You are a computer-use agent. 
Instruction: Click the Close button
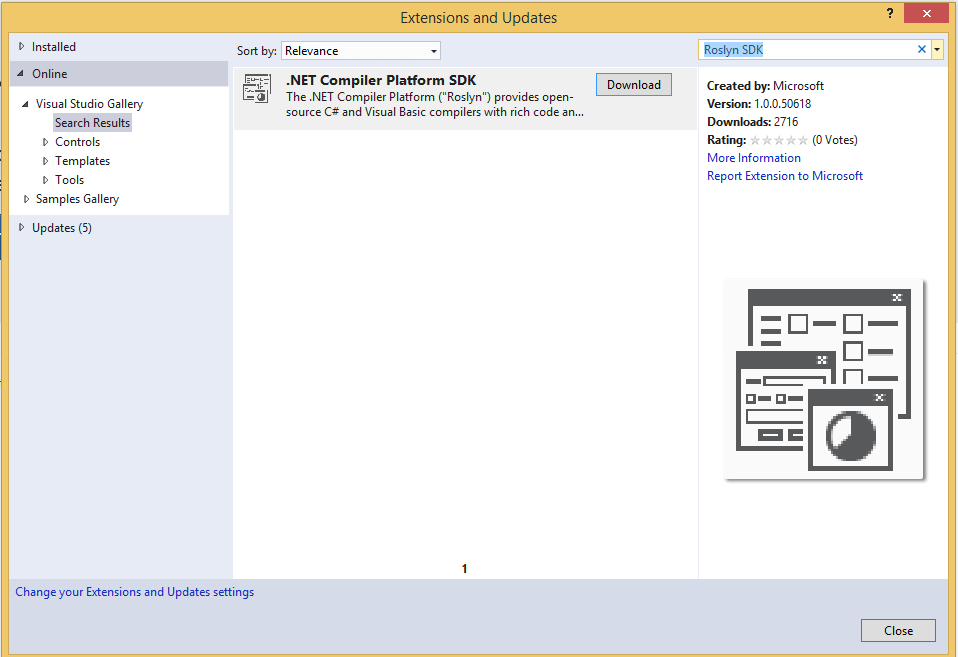(x=898, y=631)
